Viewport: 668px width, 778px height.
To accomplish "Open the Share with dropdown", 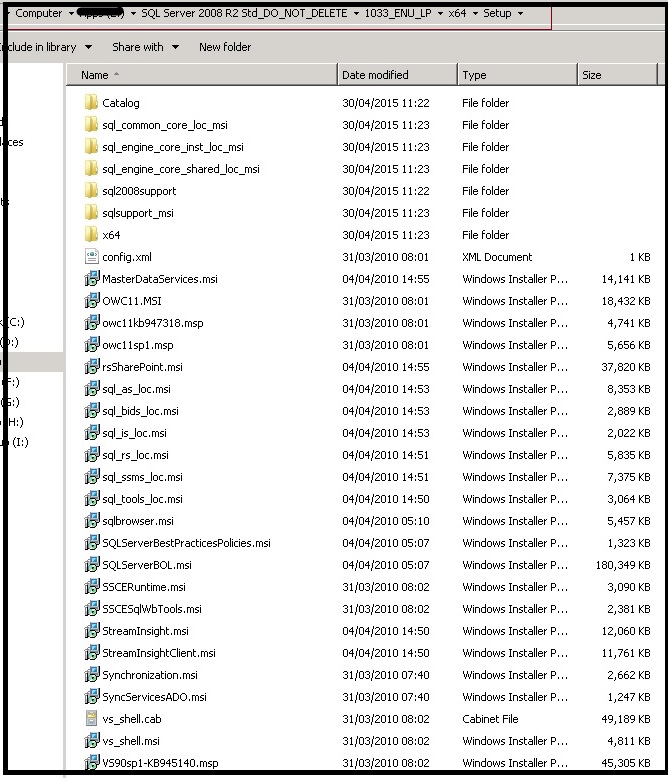I will (x=145, y=47).
